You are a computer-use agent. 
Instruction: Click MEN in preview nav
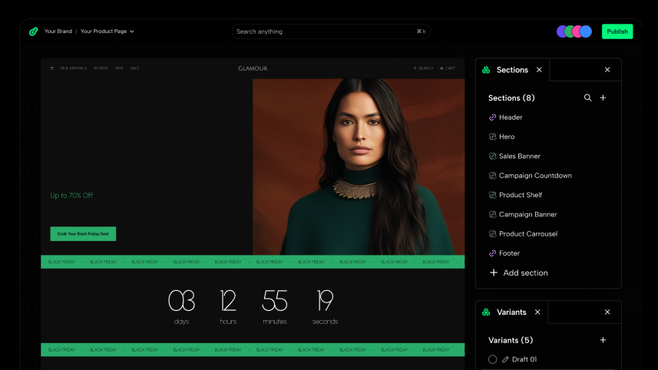[x=119, y=68]
